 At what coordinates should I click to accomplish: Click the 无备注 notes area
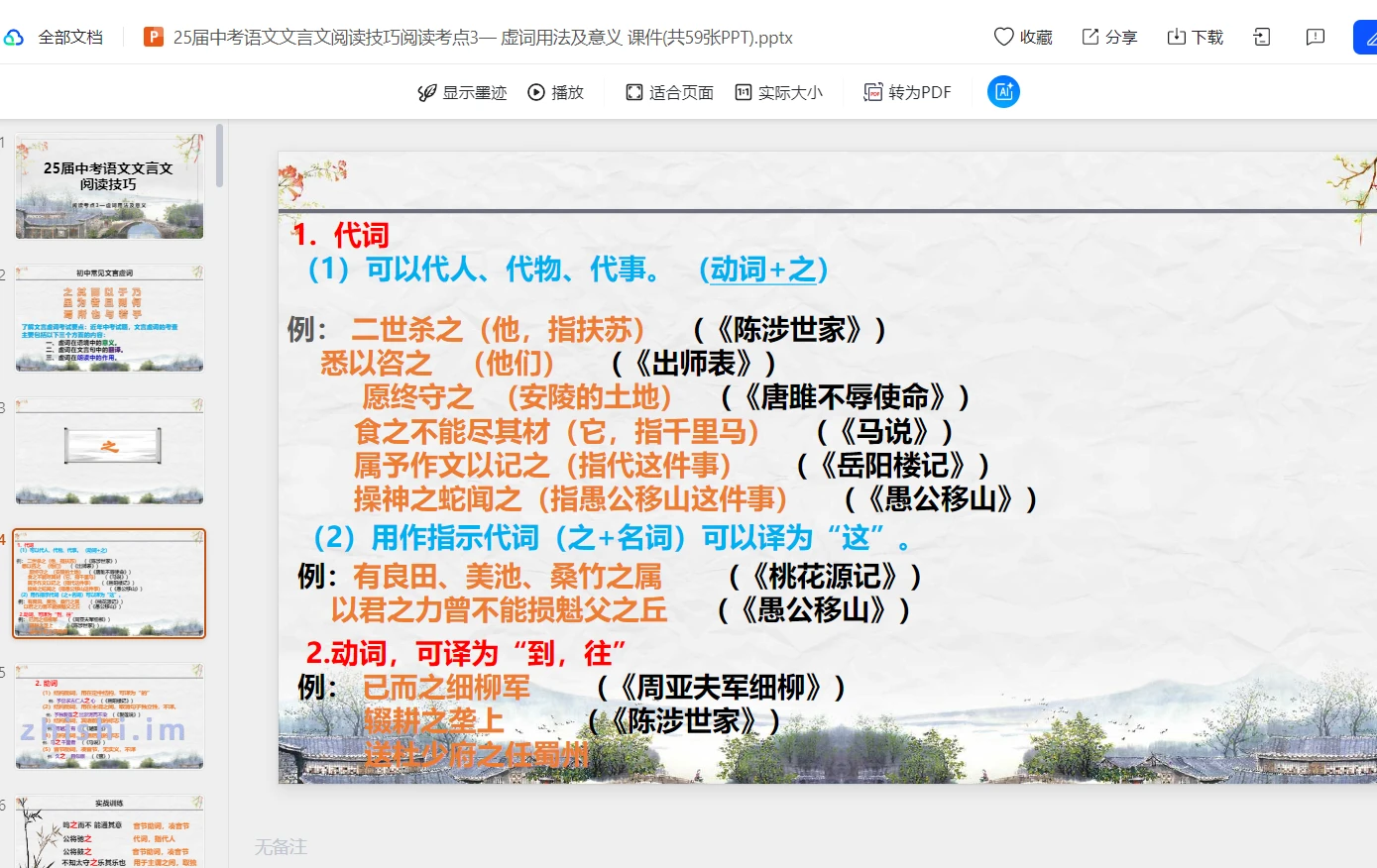coord(281,846)
